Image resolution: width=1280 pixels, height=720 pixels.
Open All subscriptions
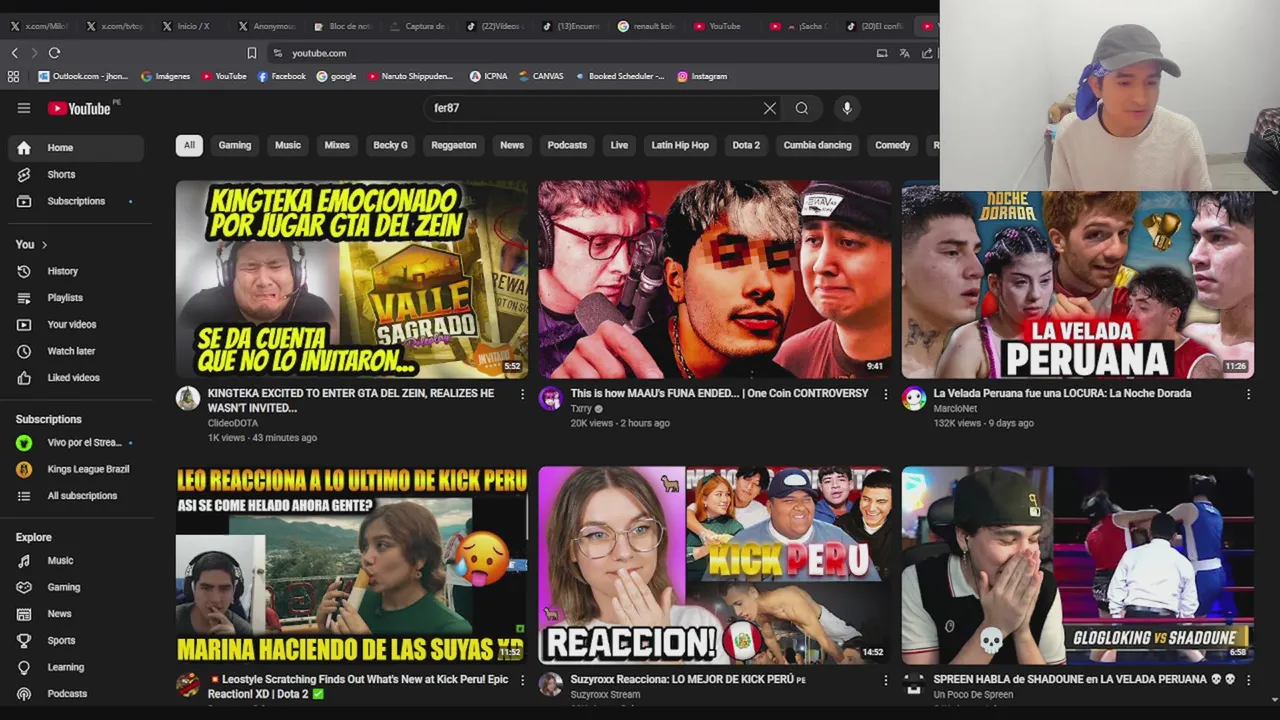(76, 496)
